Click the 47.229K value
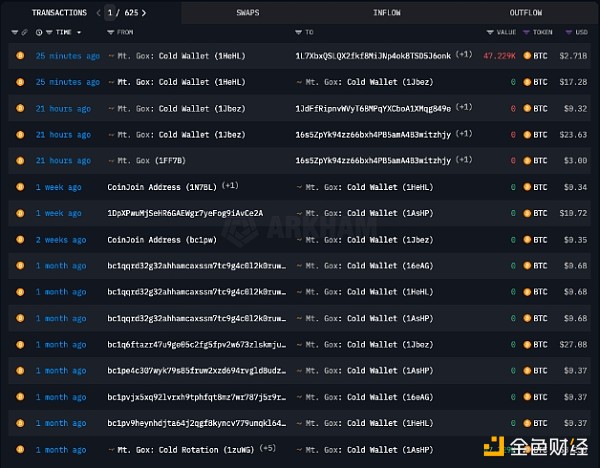 (x=499, y=56)
